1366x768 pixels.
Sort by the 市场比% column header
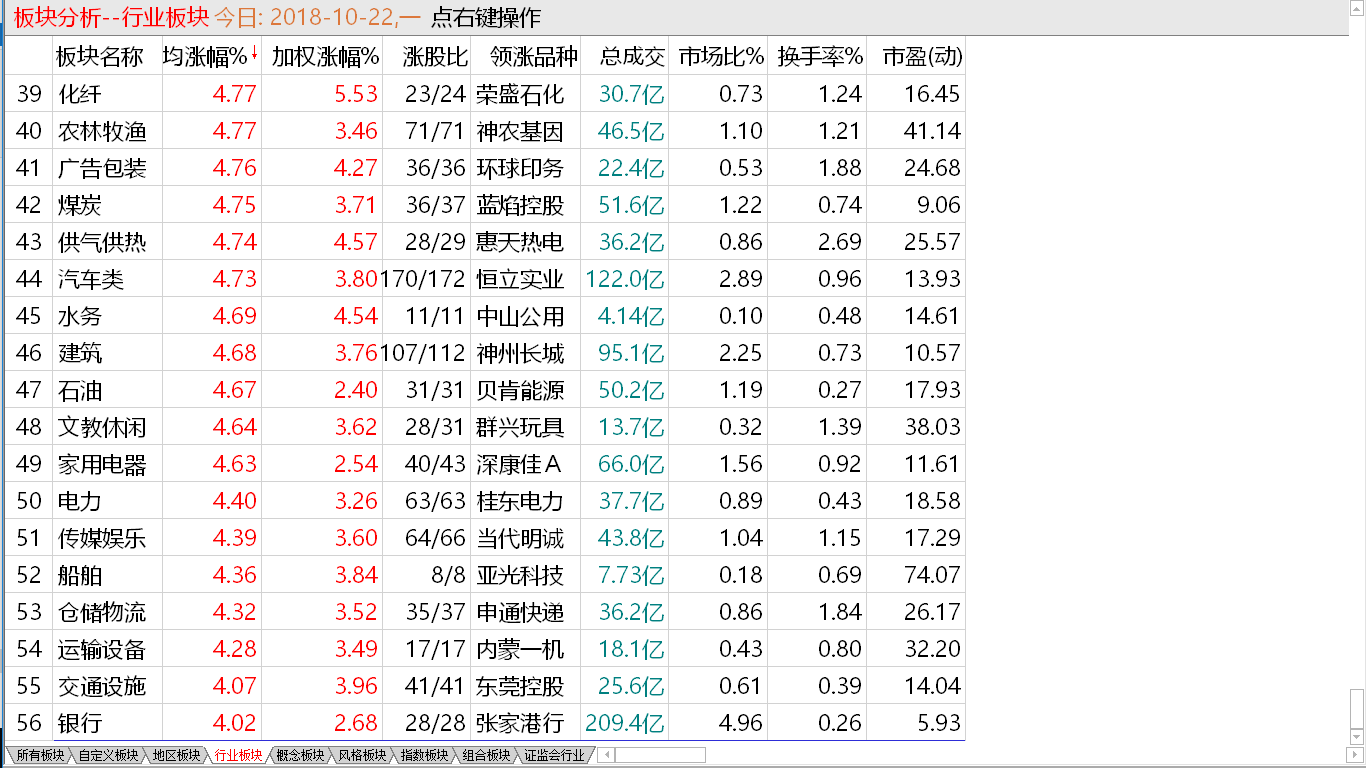click(721, 57)
